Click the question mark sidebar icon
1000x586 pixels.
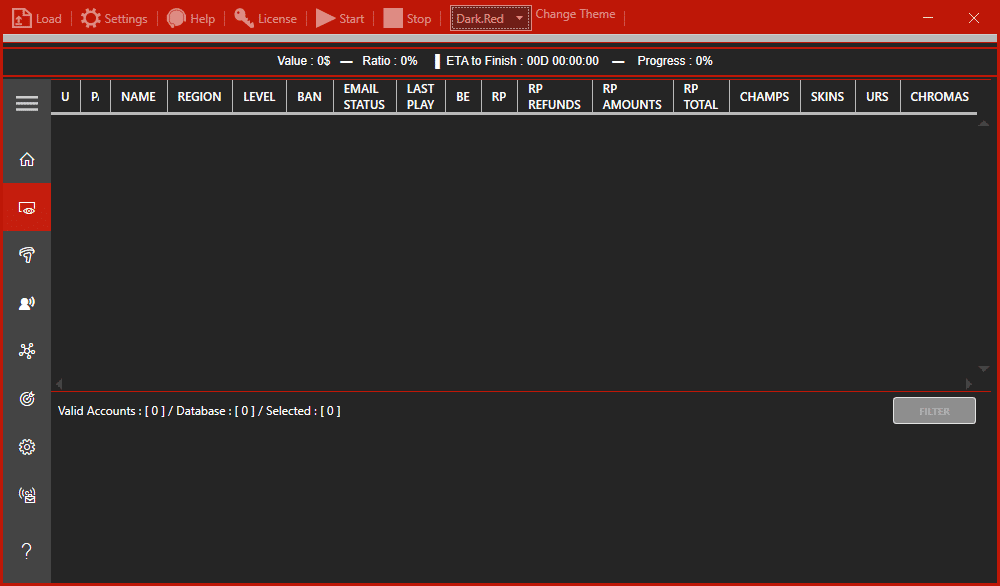pyautogui.click(x=27, y=551)
